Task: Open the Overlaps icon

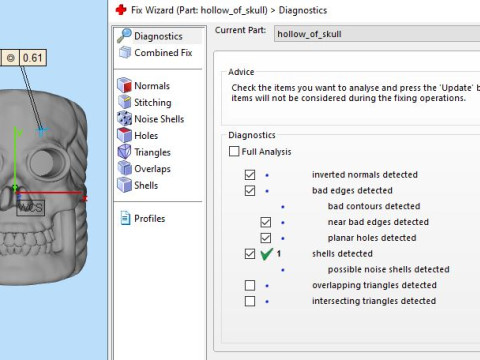Action: pyautogui.click(x=124, y=168)
